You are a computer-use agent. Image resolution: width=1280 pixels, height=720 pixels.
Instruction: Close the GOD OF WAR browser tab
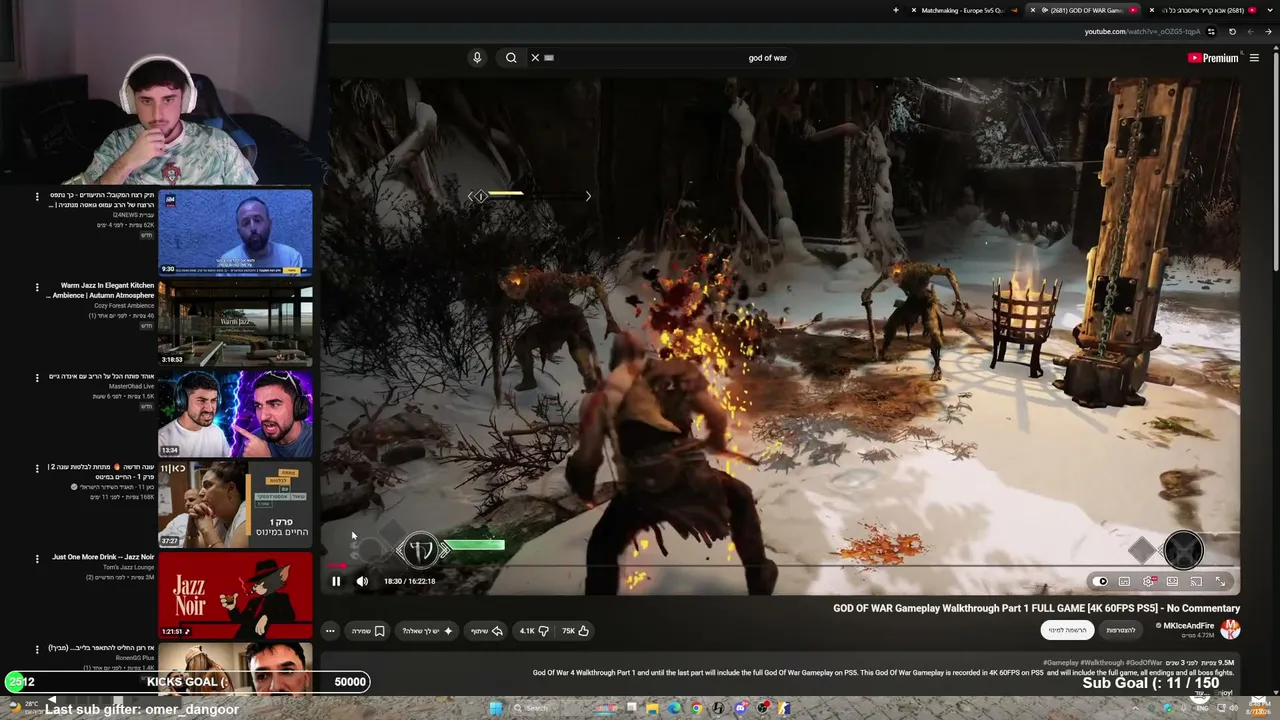(1033, 10)
